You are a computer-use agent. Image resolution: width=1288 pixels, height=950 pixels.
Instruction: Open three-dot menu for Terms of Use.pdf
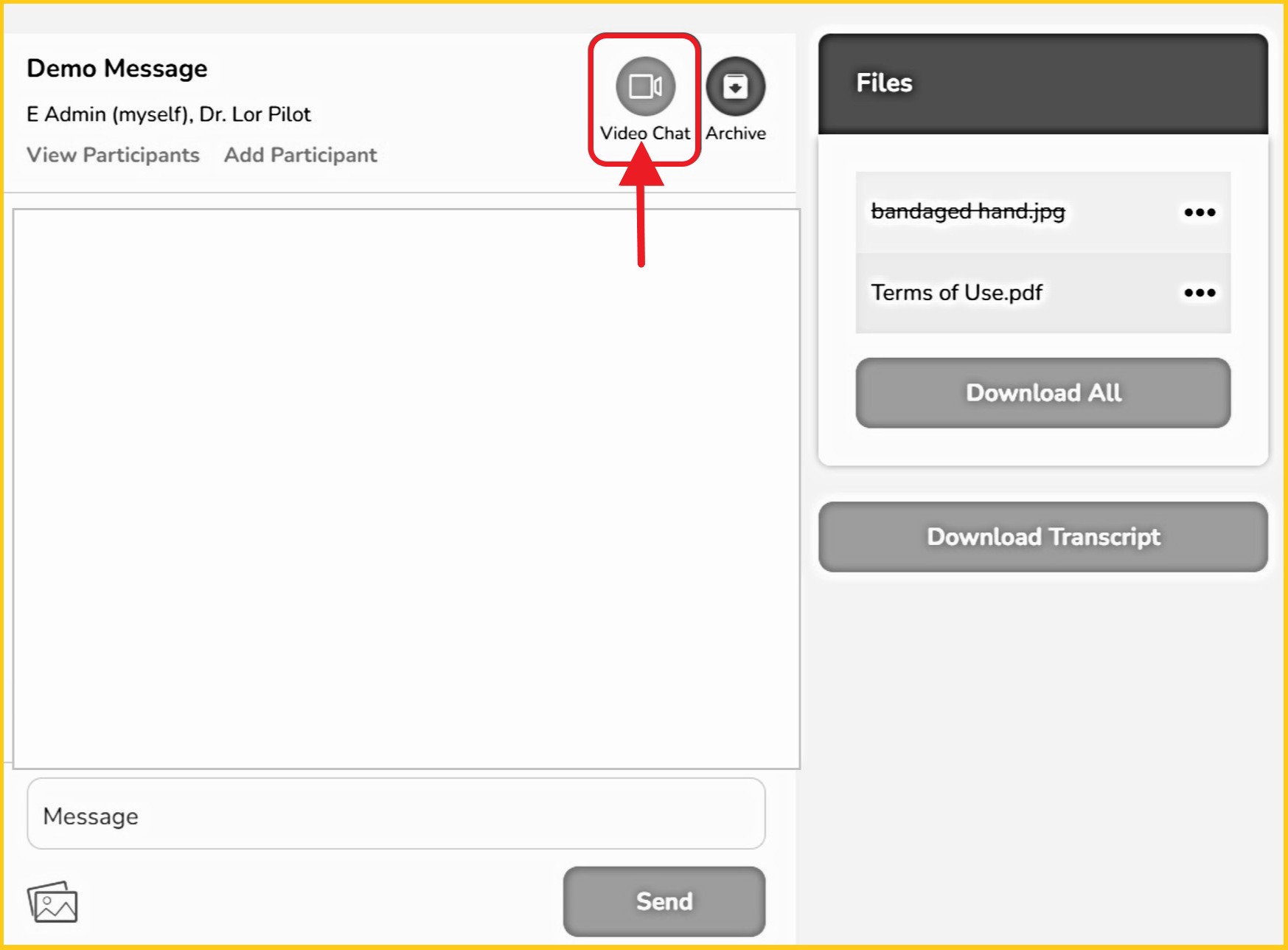click(x=1199, y=293)
